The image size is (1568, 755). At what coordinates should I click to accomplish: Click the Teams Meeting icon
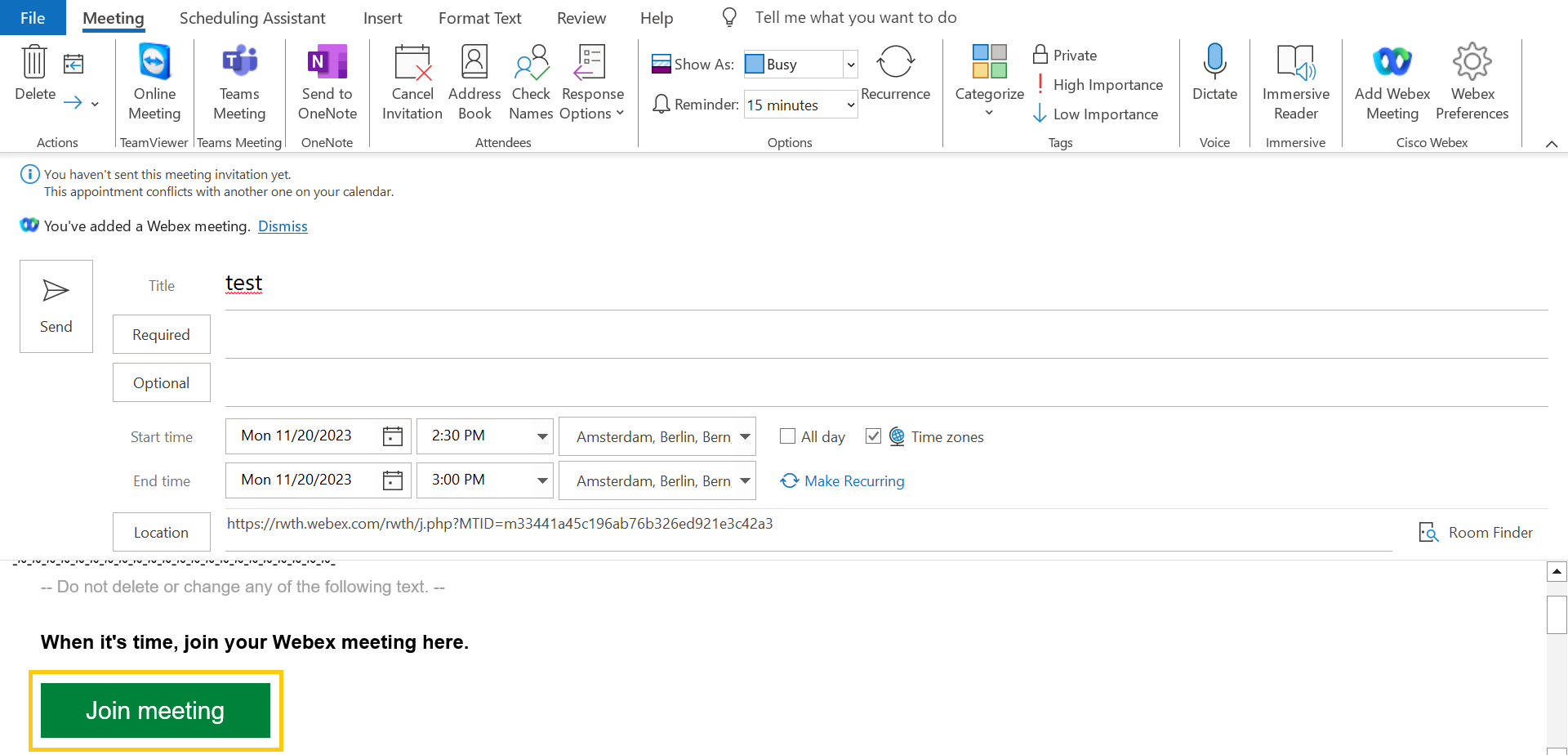tap(239, 63)
